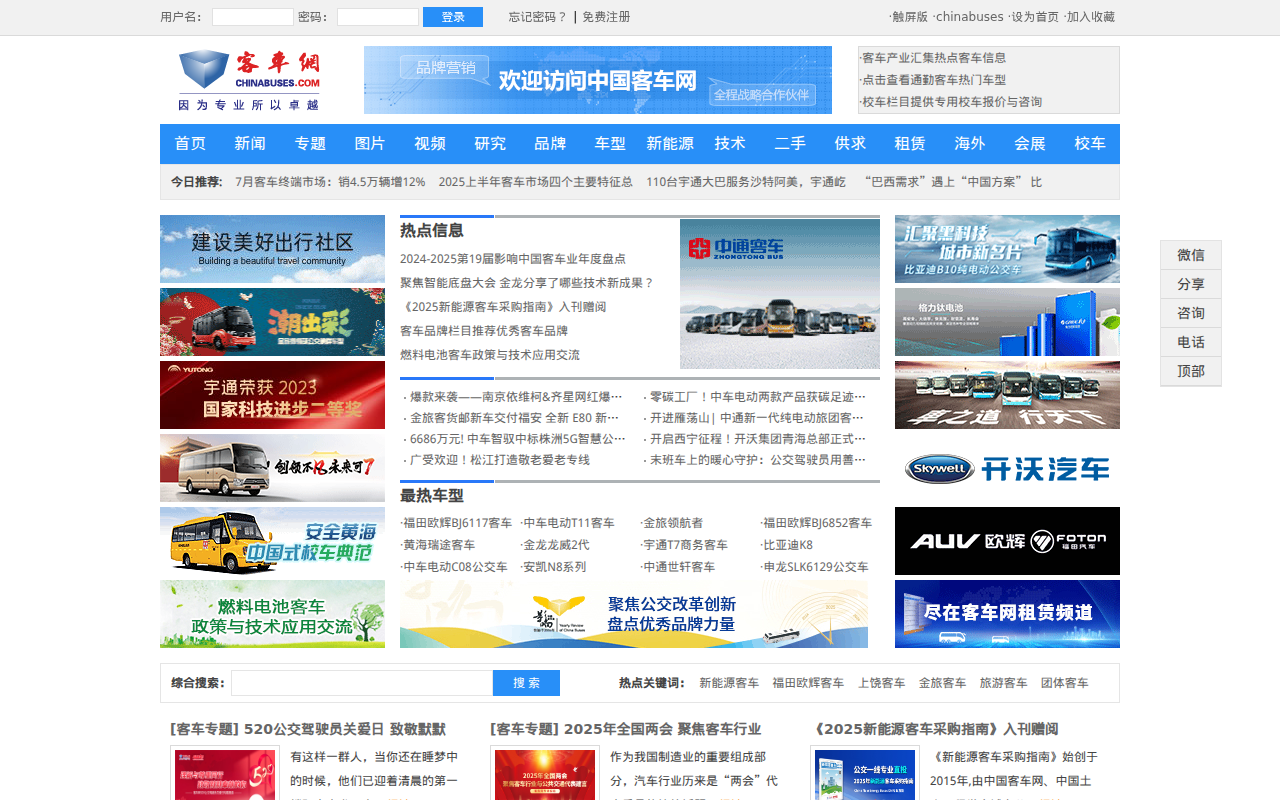
Task: Open the 安全黄海 school bus banner
Action: [272, 541]
